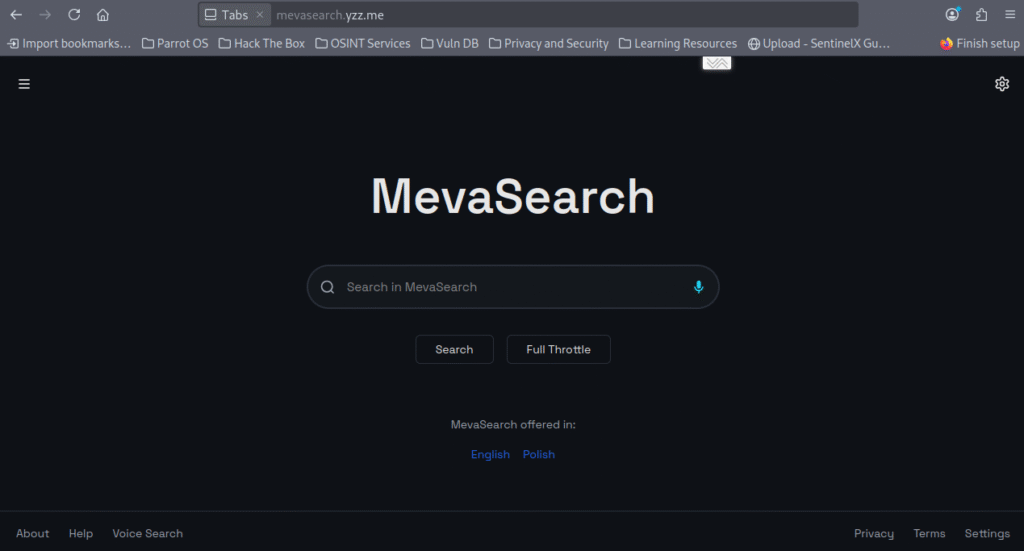Open the browser account profile icon
1024x551 pixels.
coord(952,15)
